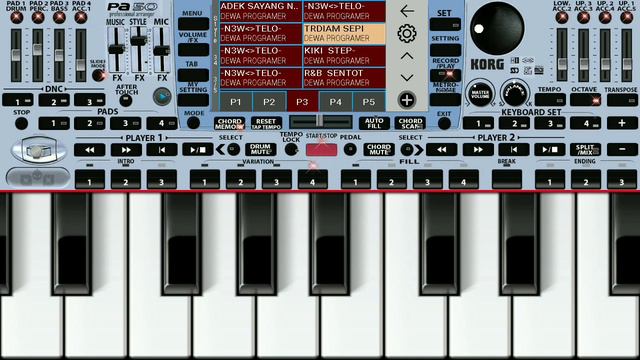Select KIKI STEP- style entry

pos(344,56)
